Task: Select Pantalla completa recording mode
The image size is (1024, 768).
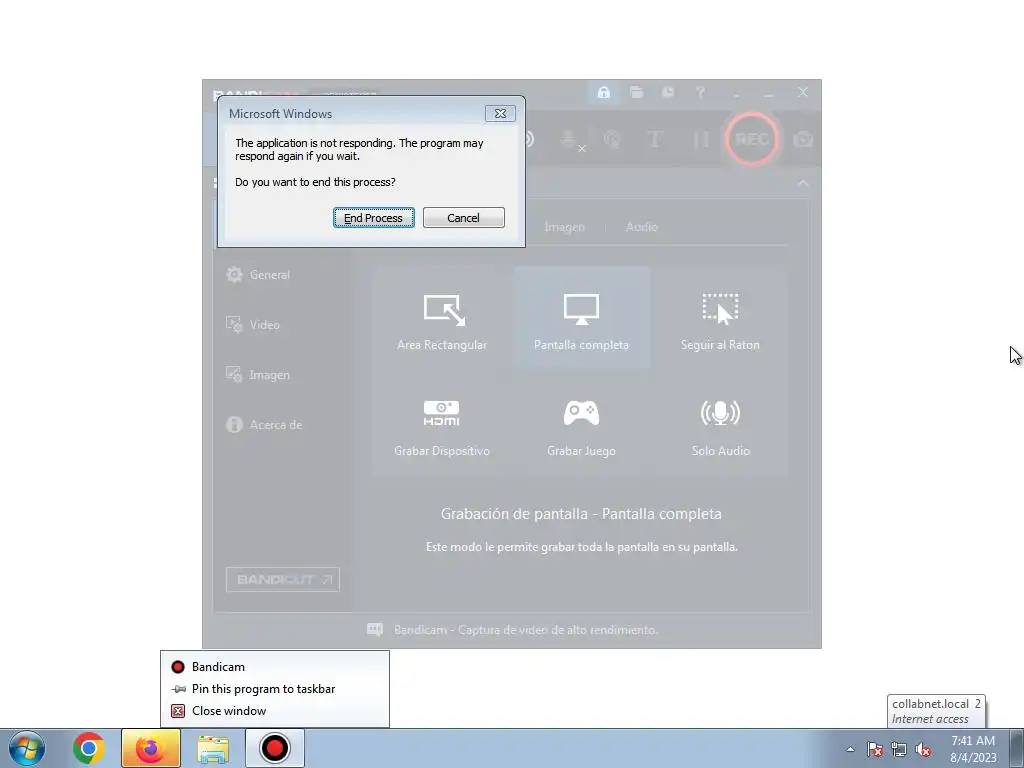Action: [581, 320]
